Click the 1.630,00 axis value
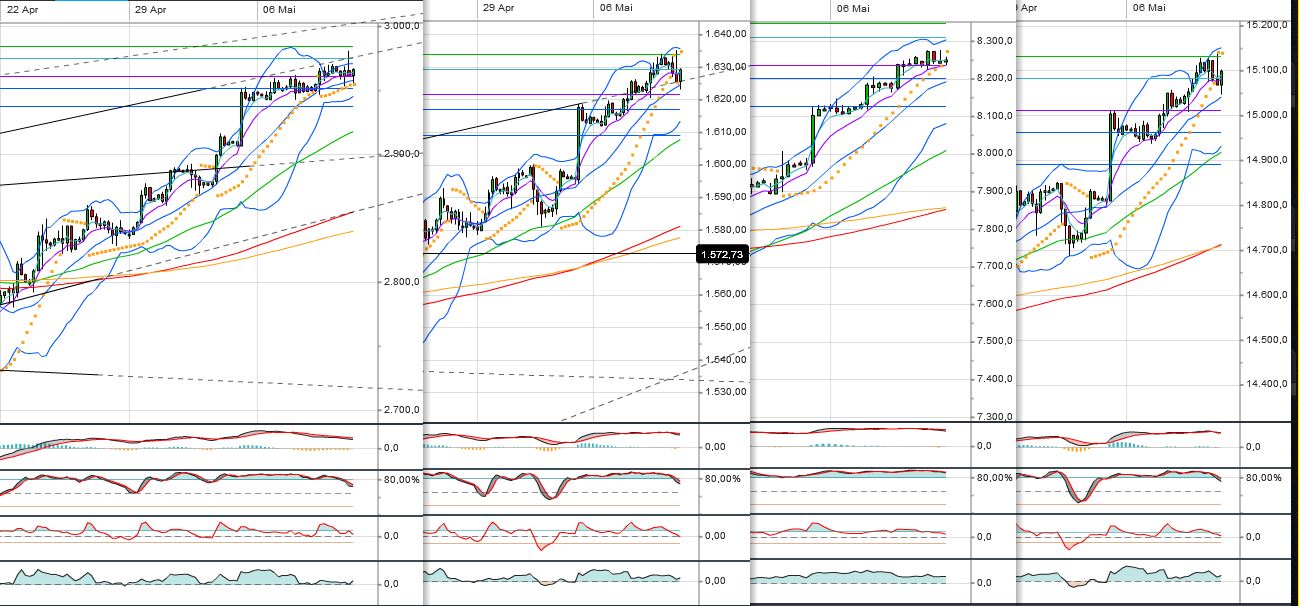 (724, 67)
